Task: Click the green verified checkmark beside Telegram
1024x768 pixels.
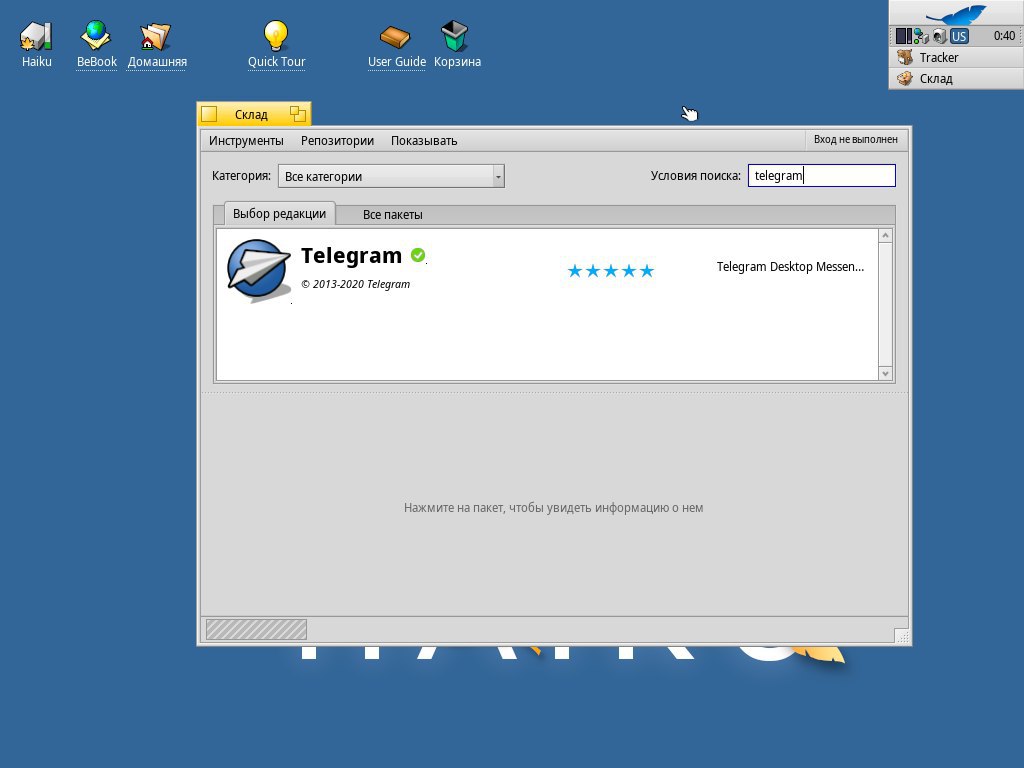Action: (x=418, y=255)
